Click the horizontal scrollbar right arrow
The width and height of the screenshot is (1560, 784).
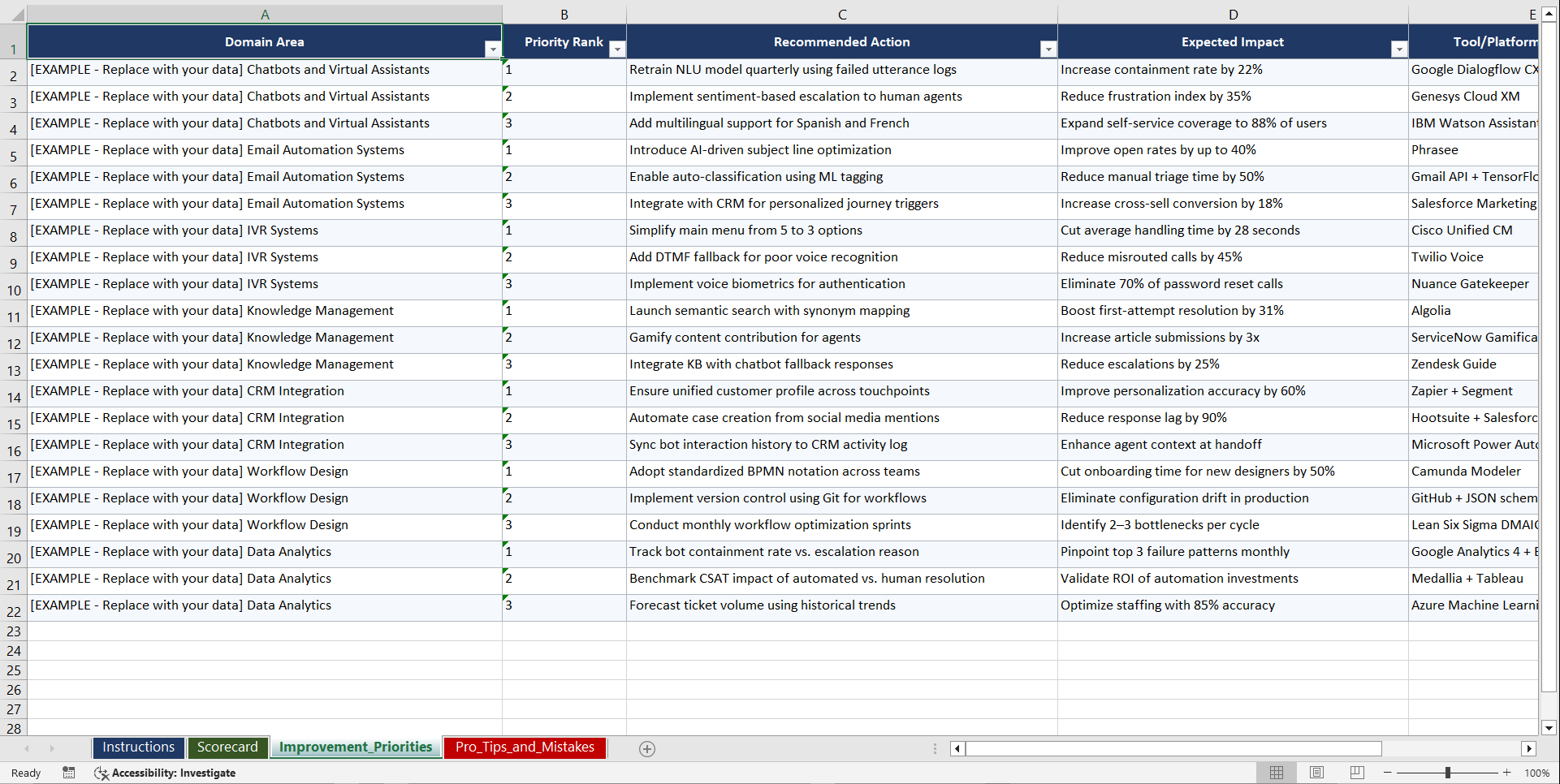[1529, 748]
